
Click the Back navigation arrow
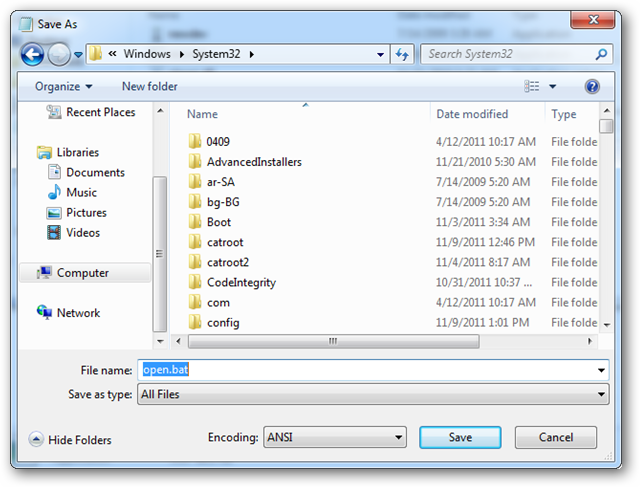click(x=32, y=54)
